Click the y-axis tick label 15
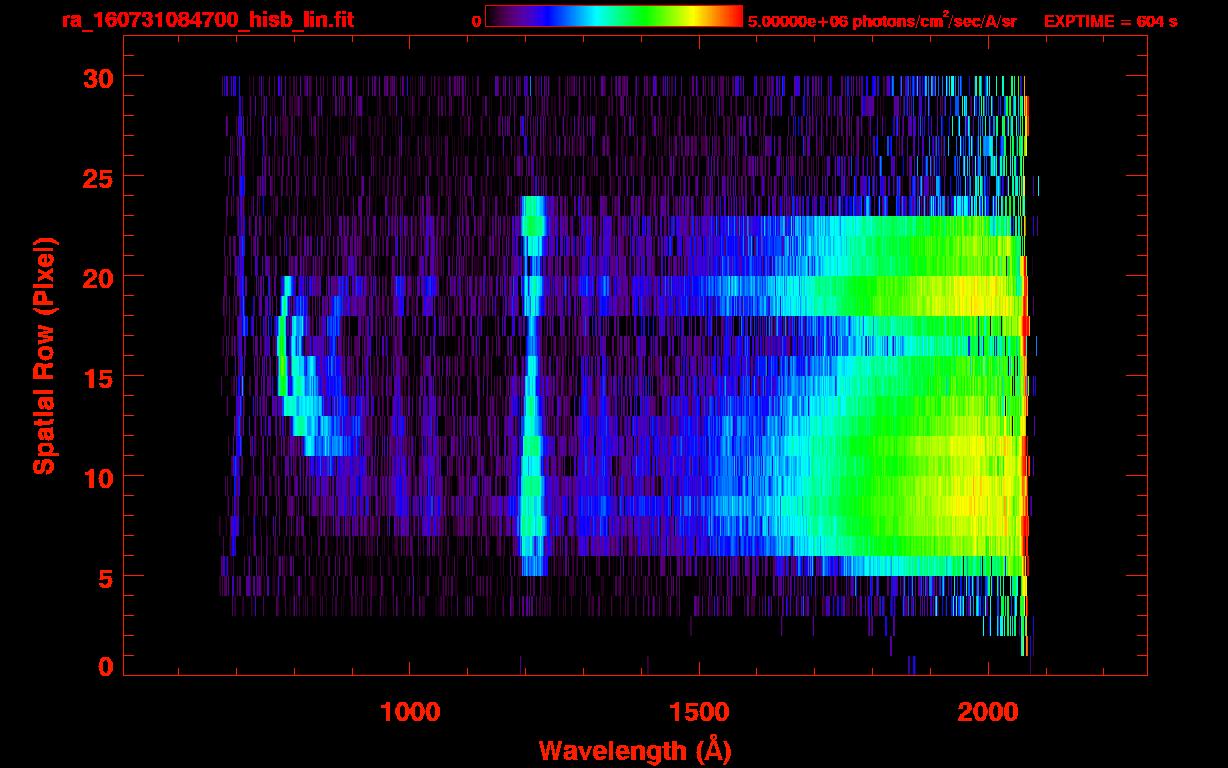 [98, 377]
